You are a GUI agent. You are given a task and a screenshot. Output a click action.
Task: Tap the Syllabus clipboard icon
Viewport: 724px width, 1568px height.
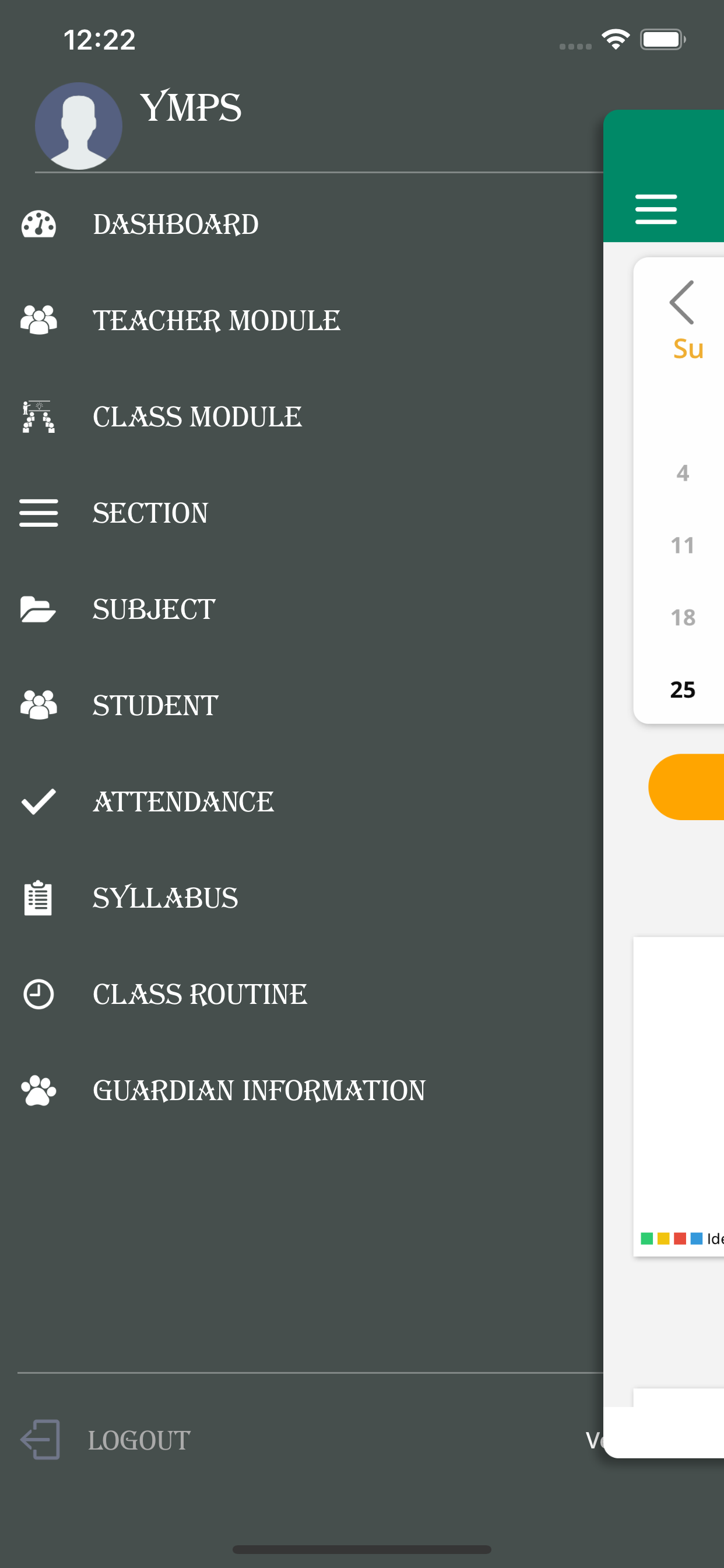point(38,898)
